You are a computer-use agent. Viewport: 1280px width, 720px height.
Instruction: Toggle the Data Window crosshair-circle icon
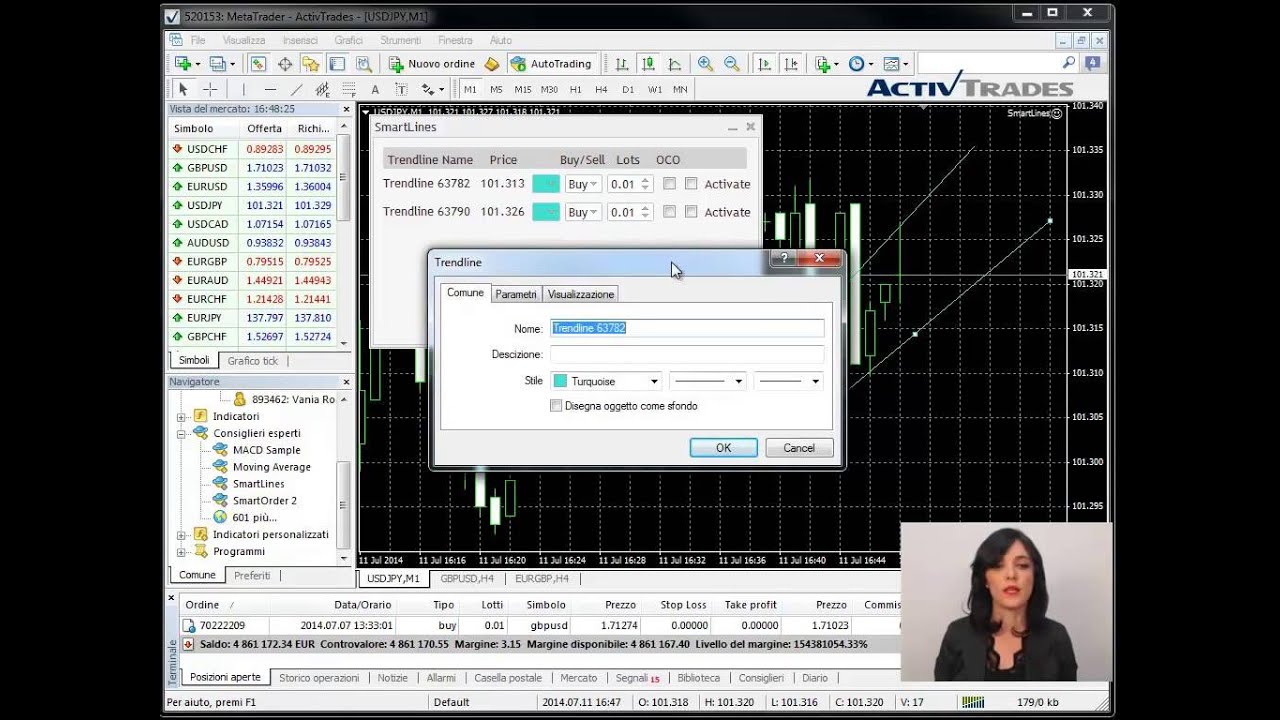click(x=285, y=64)
